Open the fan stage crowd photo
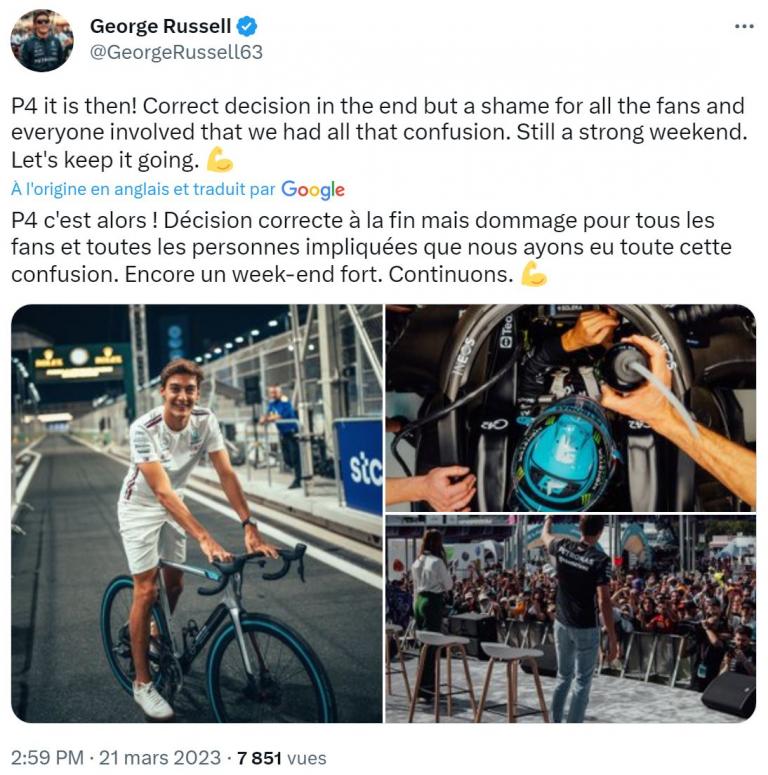The height and width of the screenshot is (775, 768). (x=570, y=619)
